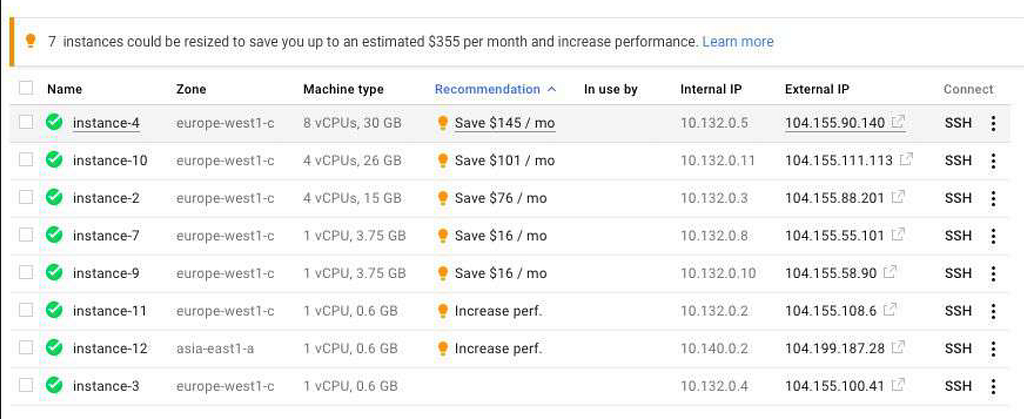
Task: Click the Name column header
Action: tap(64, 89)
